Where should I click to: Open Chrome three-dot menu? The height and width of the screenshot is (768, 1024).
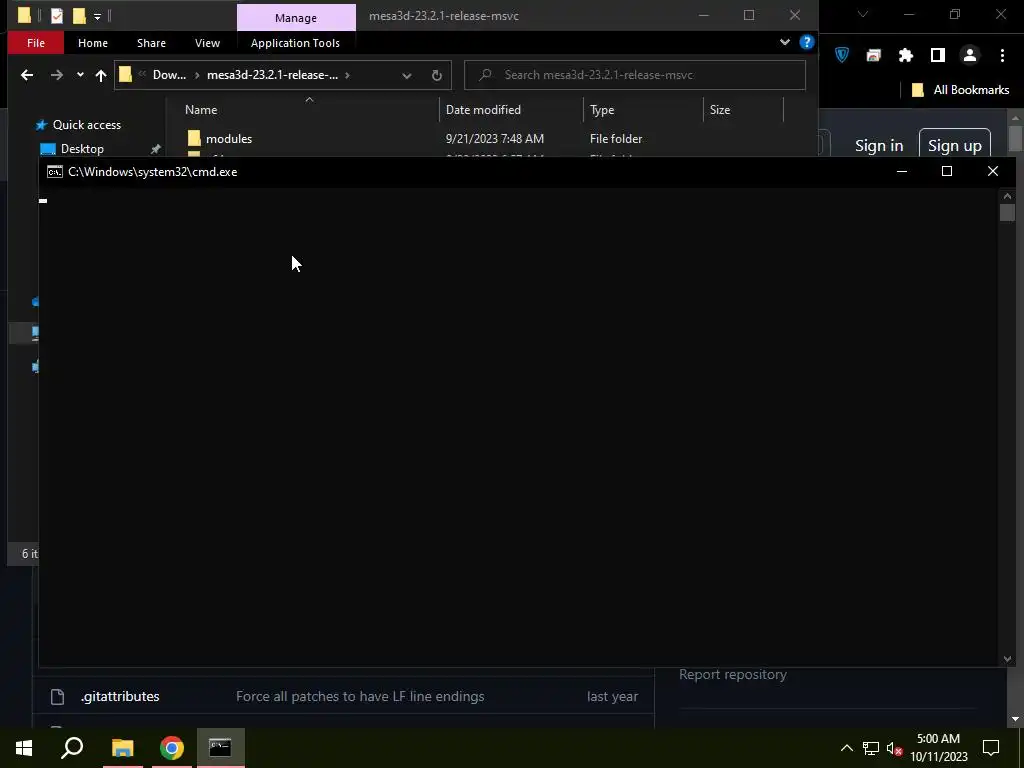[x=1002, y=56]
